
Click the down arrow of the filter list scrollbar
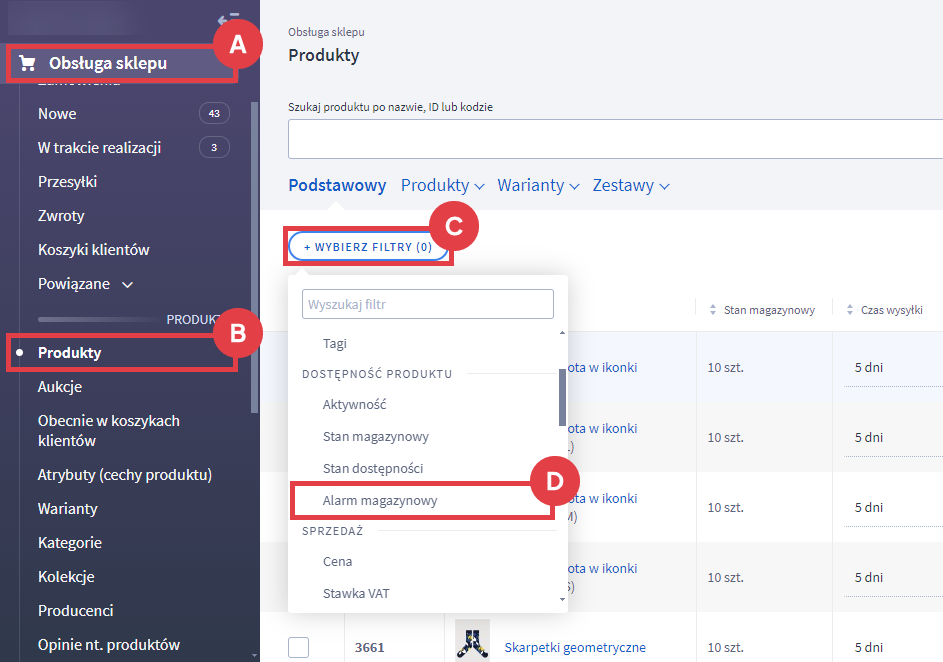(562, 600)
